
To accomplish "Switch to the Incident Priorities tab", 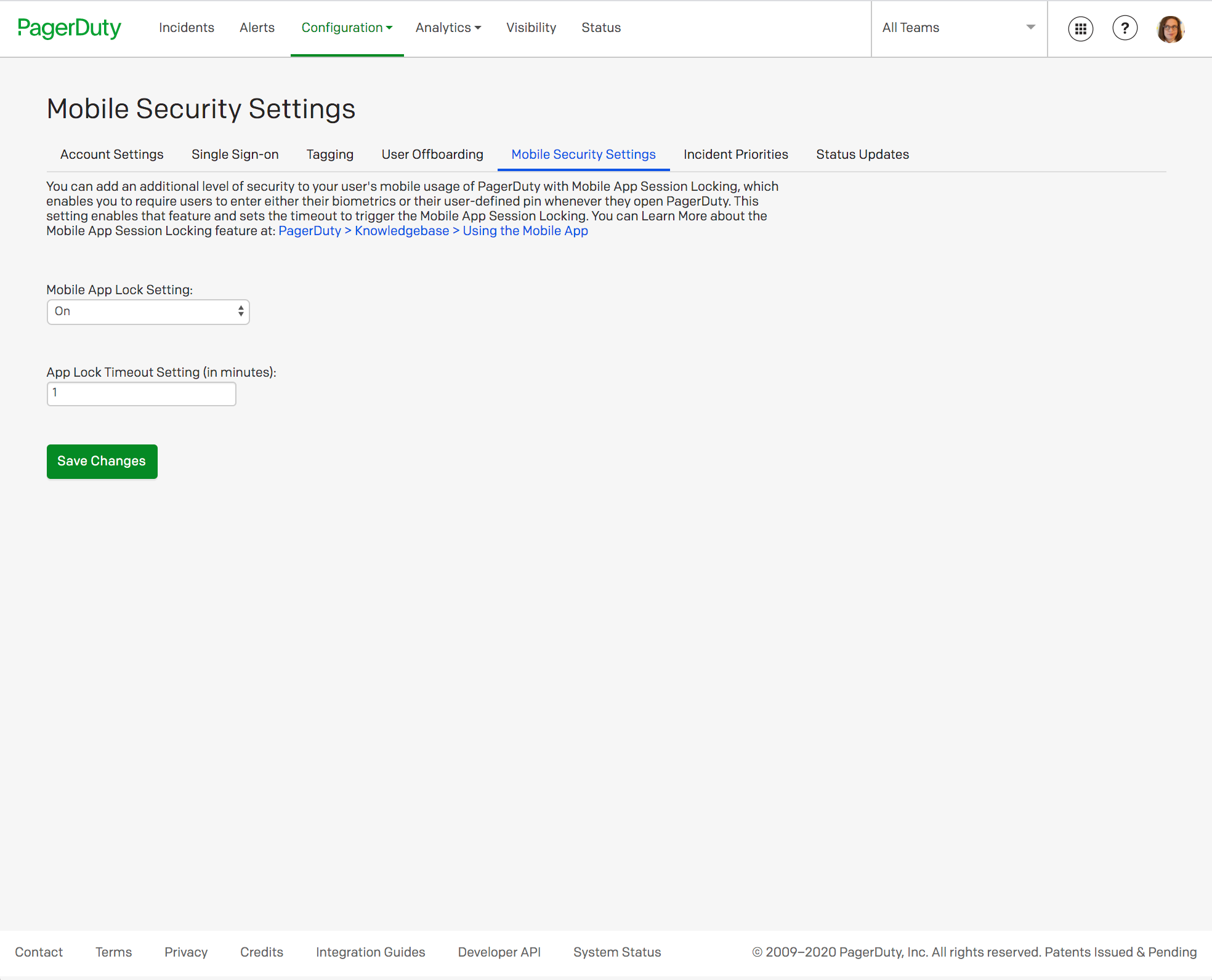I will click(x=735, y=155).
